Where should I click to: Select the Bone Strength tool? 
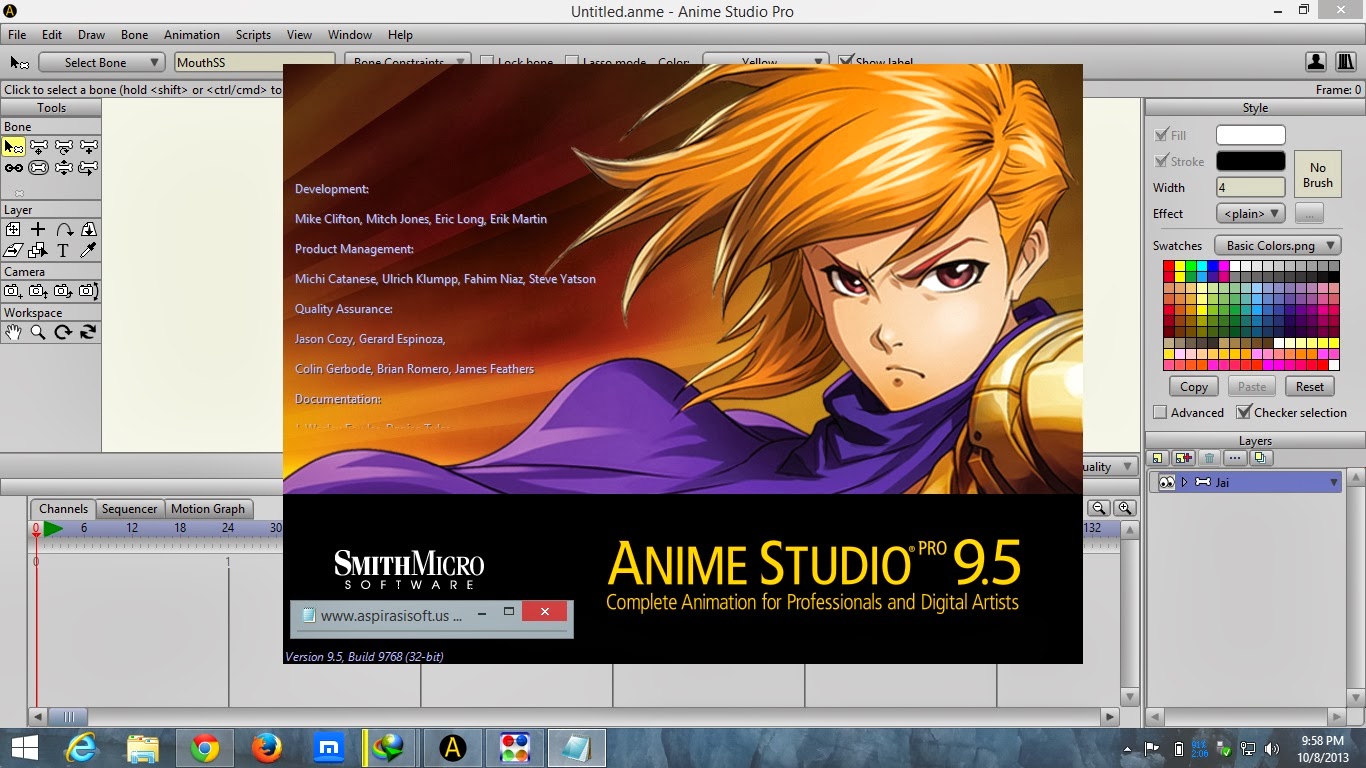coord(39,168)
